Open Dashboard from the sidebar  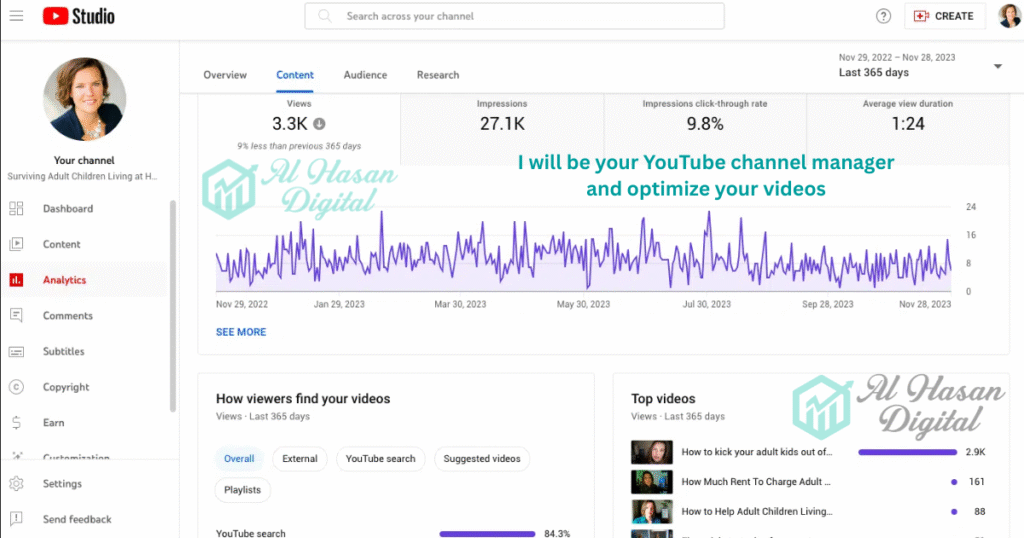pos(67,209)
